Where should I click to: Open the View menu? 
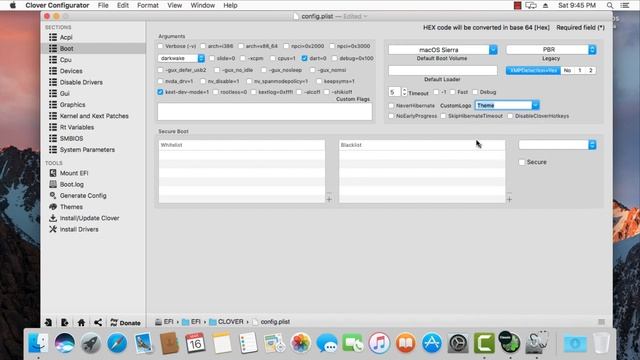click(174, 5)
